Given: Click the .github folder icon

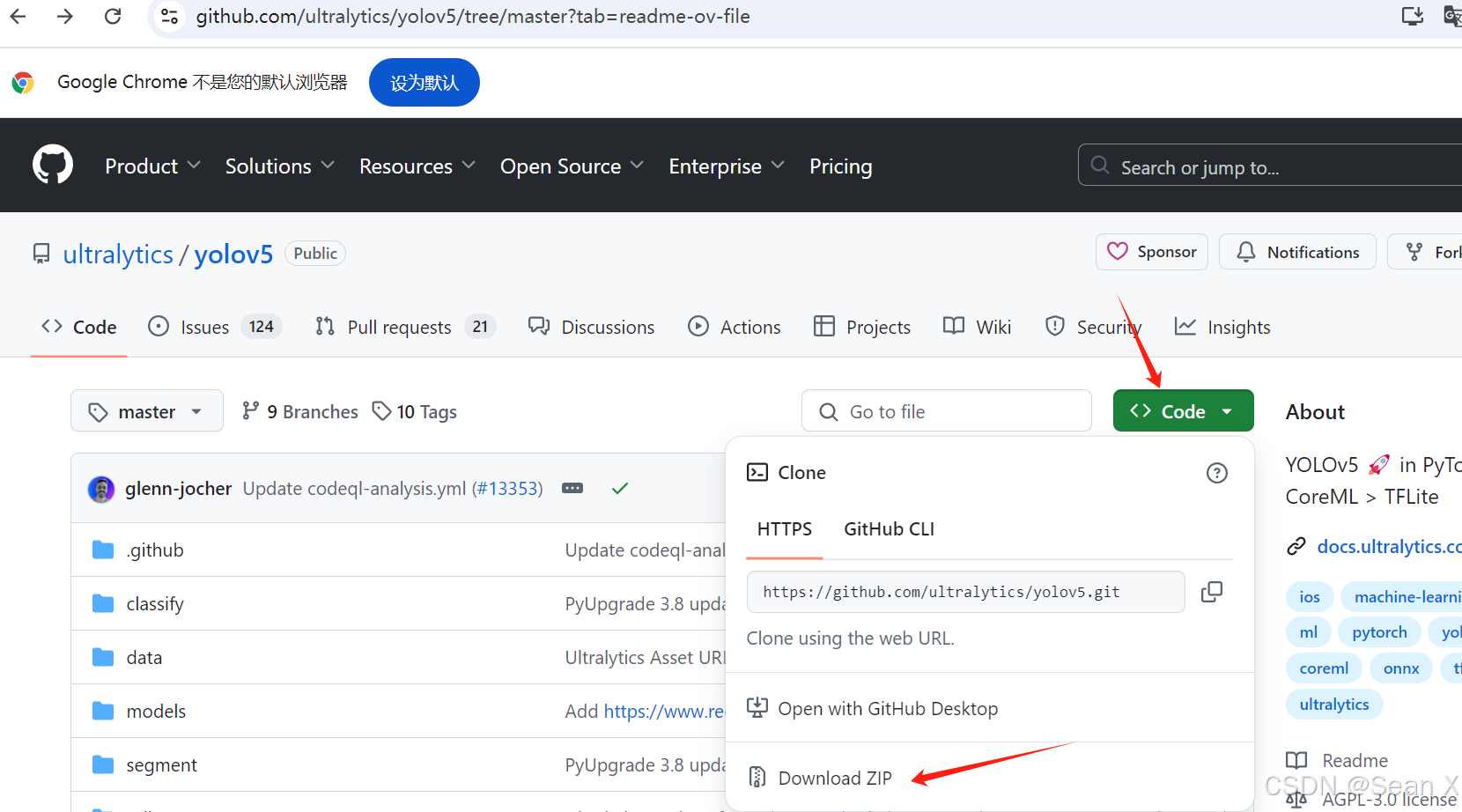Looking at the screenshot, I should tap(103, 550).
